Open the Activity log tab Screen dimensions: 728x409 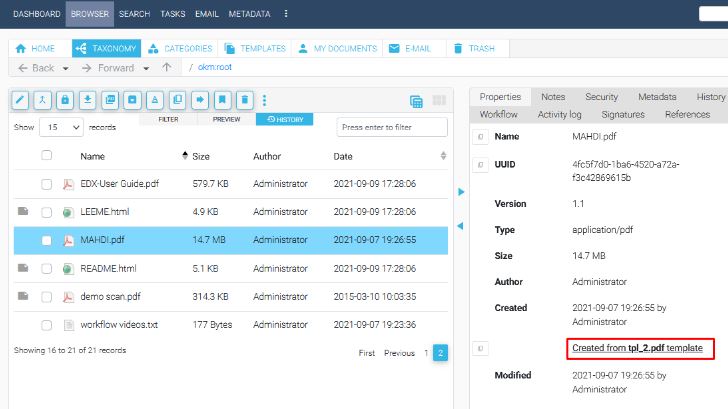[x=559, y=114]
